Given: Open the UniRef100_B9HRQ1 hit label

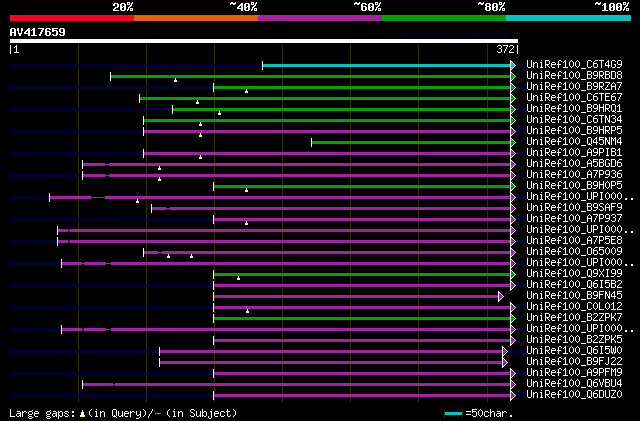Looking at the screenshot, I should (574, 109).
